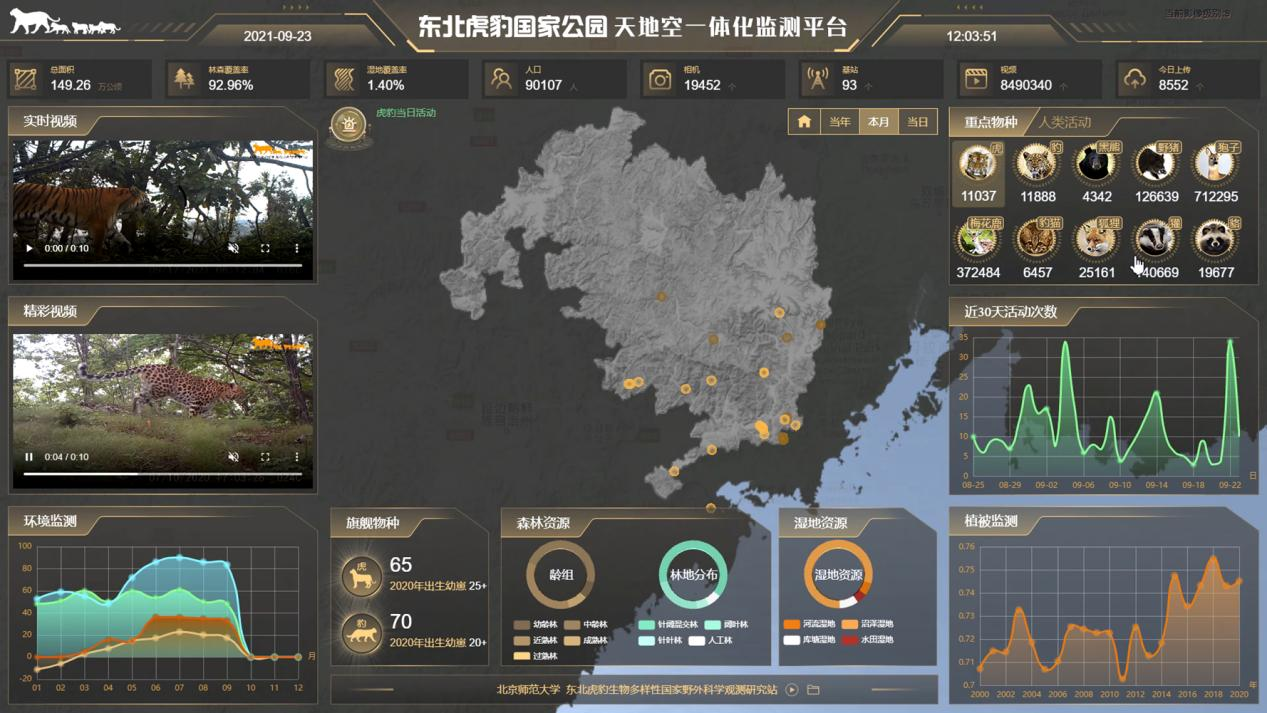This screenshot has width=1267, height=713.
Task: Open more options on leopard video
Action: pos(297,457)
